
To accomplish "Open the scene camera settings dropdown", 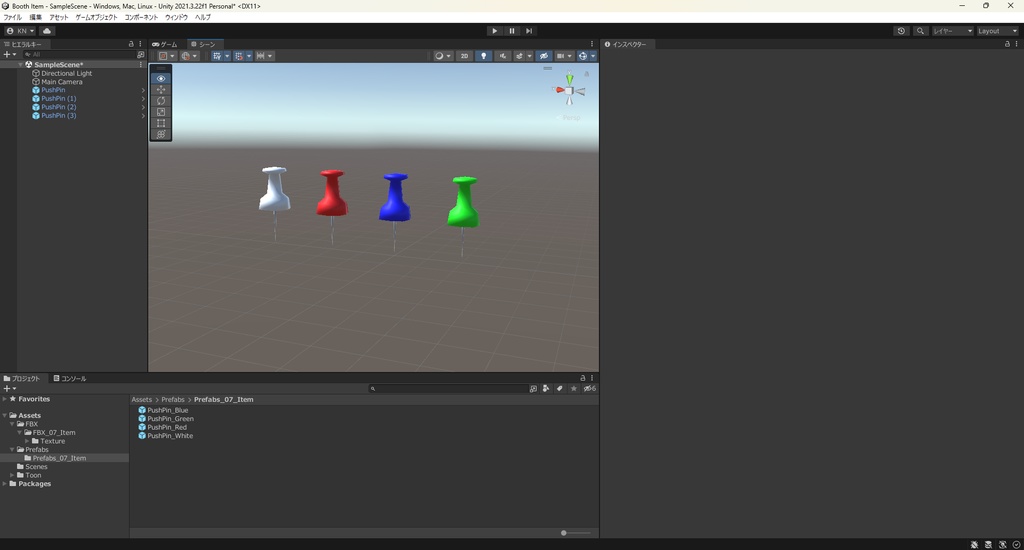I will [563, 56].
